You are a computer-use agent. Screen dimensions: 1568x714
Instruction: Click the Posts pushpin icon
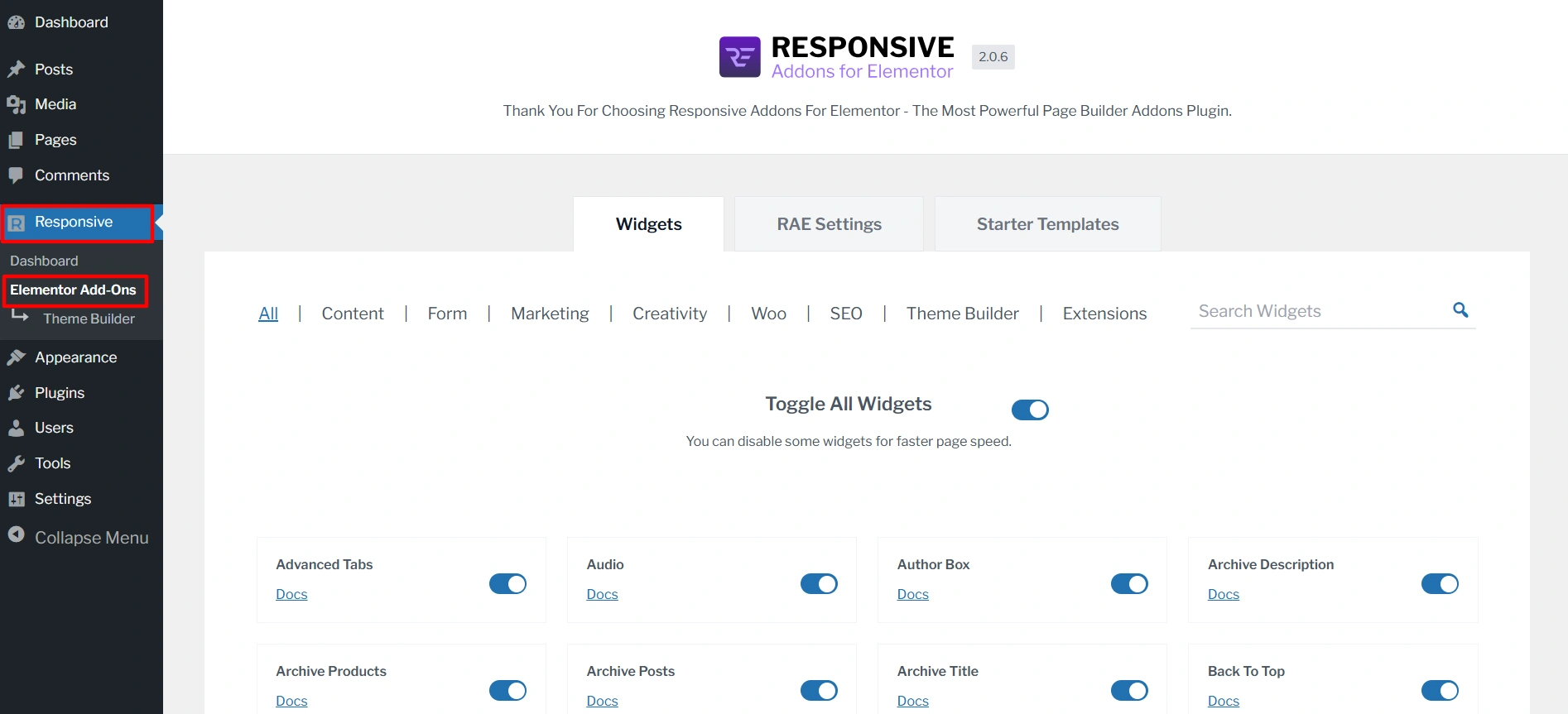(16, 69)
